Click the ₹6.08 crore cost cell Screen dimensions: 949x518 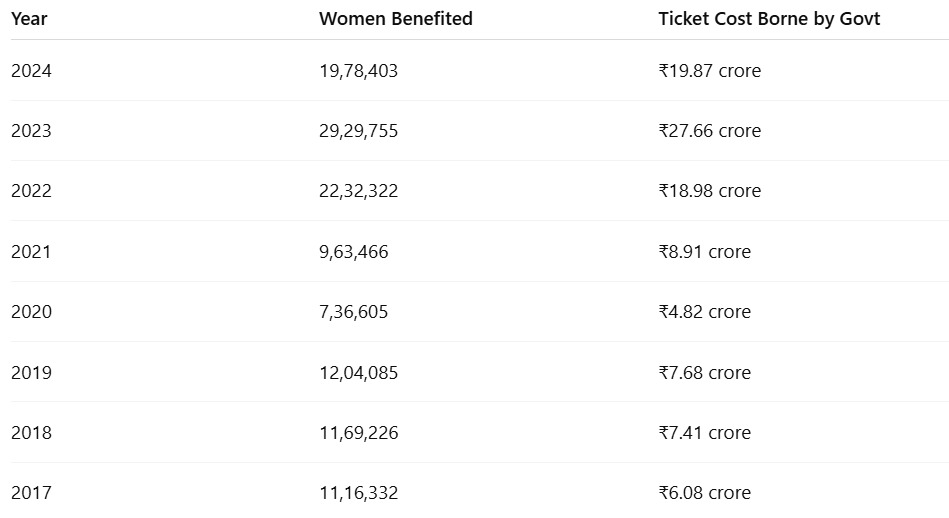tap(704, 493)
